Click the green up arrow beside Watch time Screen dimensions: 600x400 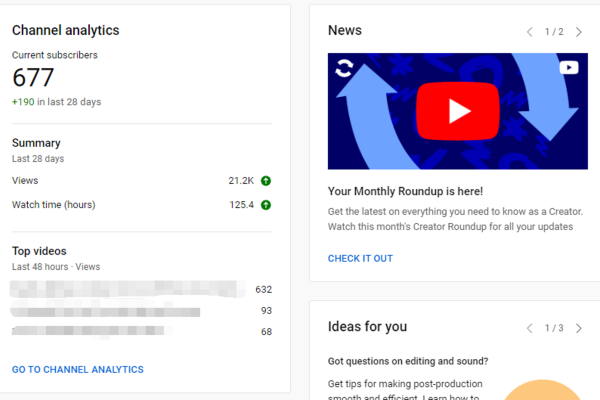tap(266, 205)
